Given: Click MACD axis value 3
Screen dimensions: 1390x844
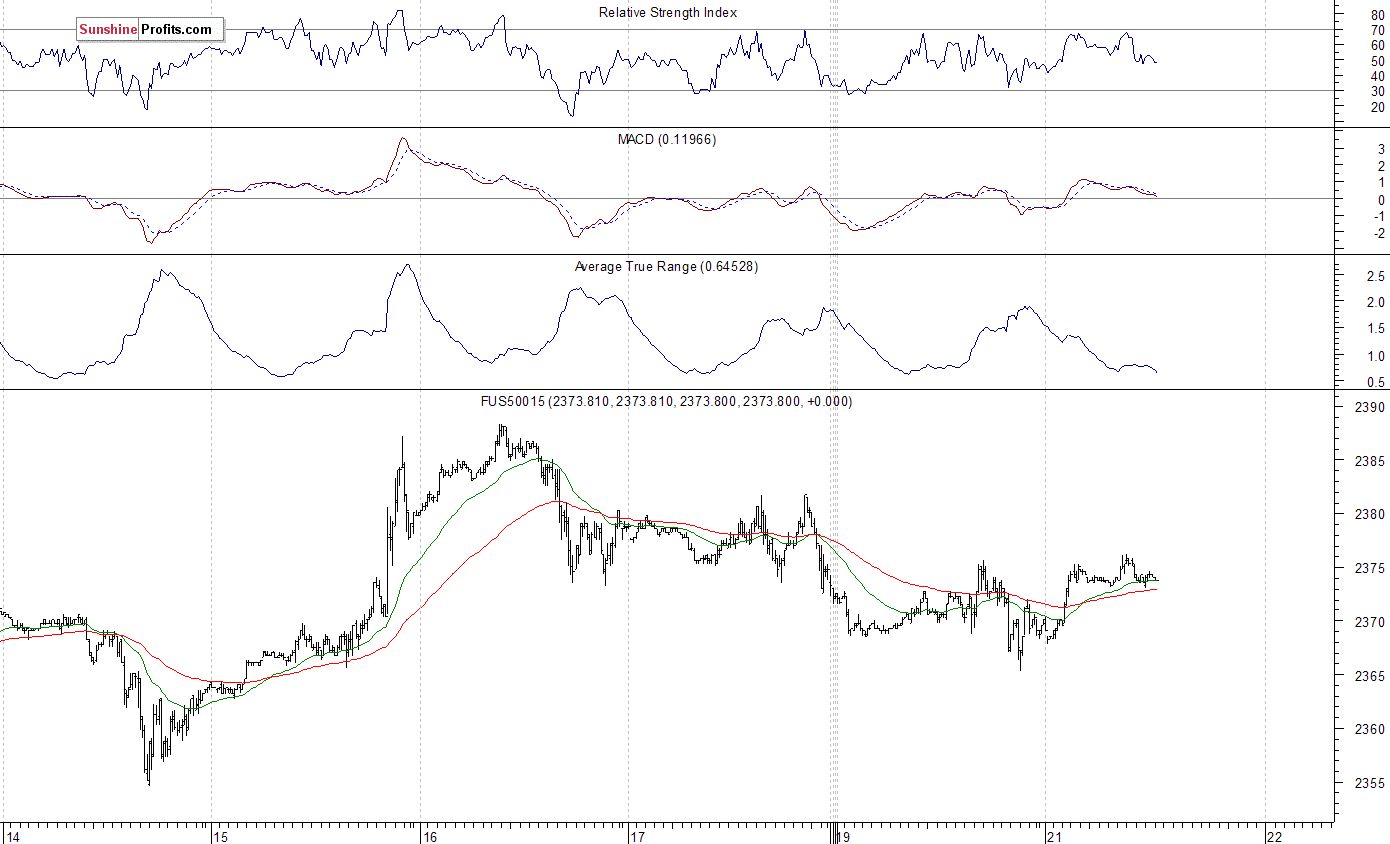Looking at the screenshot, I should click(x=1380, y=150).
